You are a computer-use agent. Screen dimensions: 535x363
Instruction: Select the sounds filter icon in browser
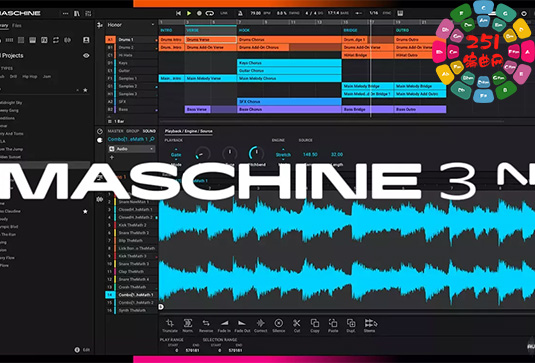[x=21, y=40]
